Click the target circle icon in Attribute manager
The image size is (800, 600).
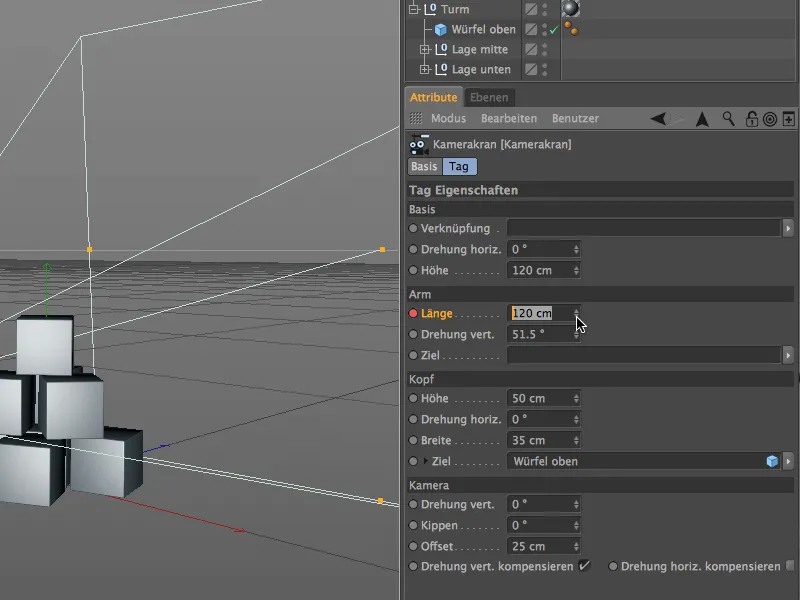click(x=769, y=119)
